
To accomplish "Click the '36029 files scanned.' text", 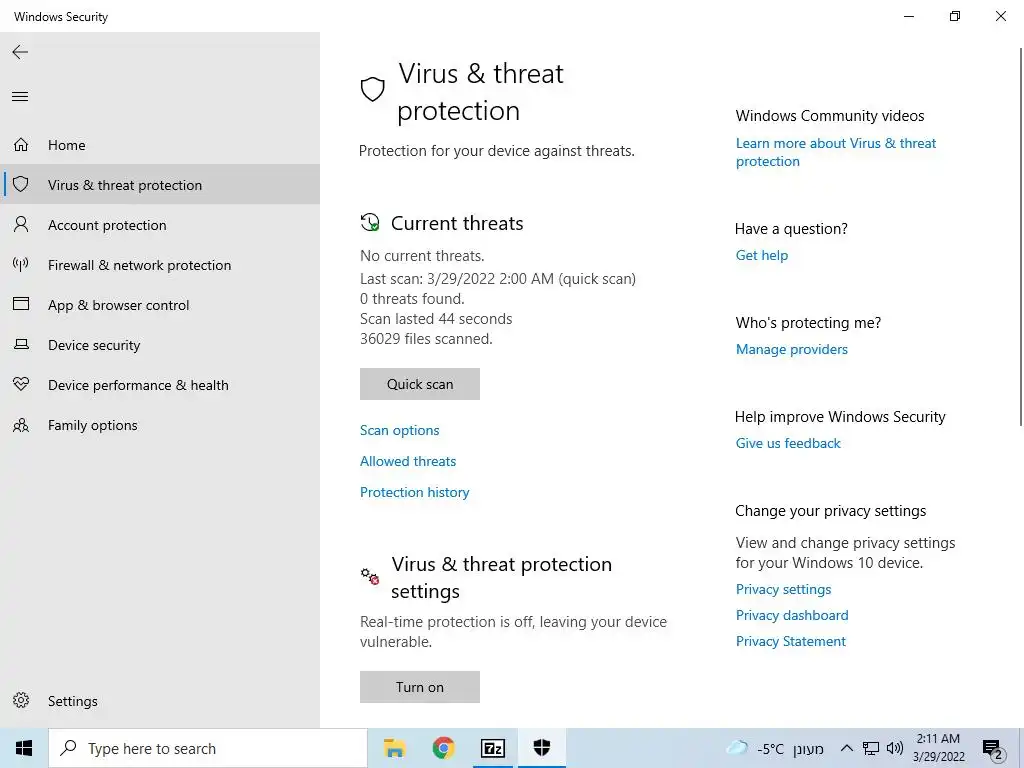I will tap(426, 339).
